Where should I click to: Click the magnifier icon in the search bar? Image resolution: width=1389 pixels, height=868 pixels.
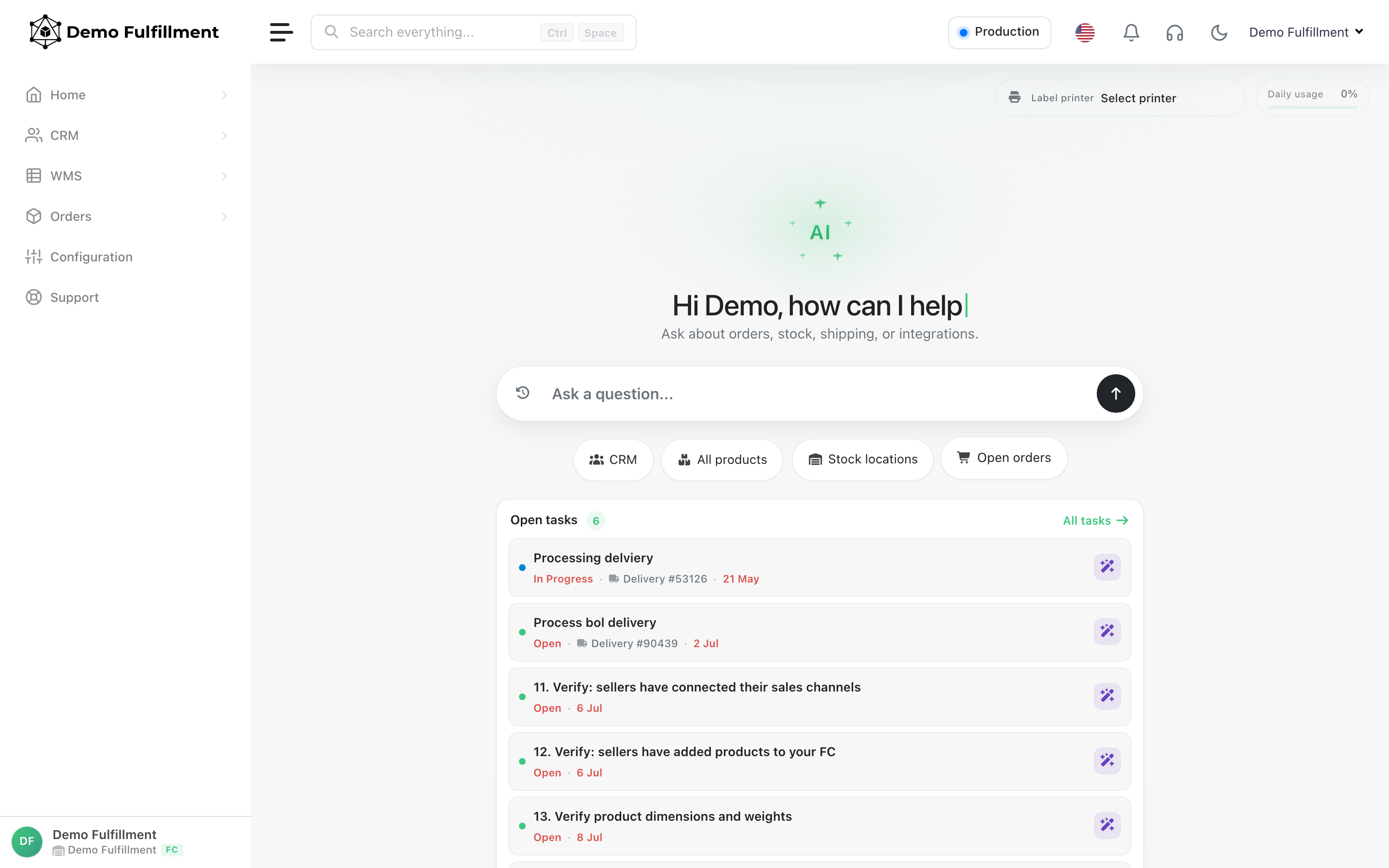pos(331,31)
